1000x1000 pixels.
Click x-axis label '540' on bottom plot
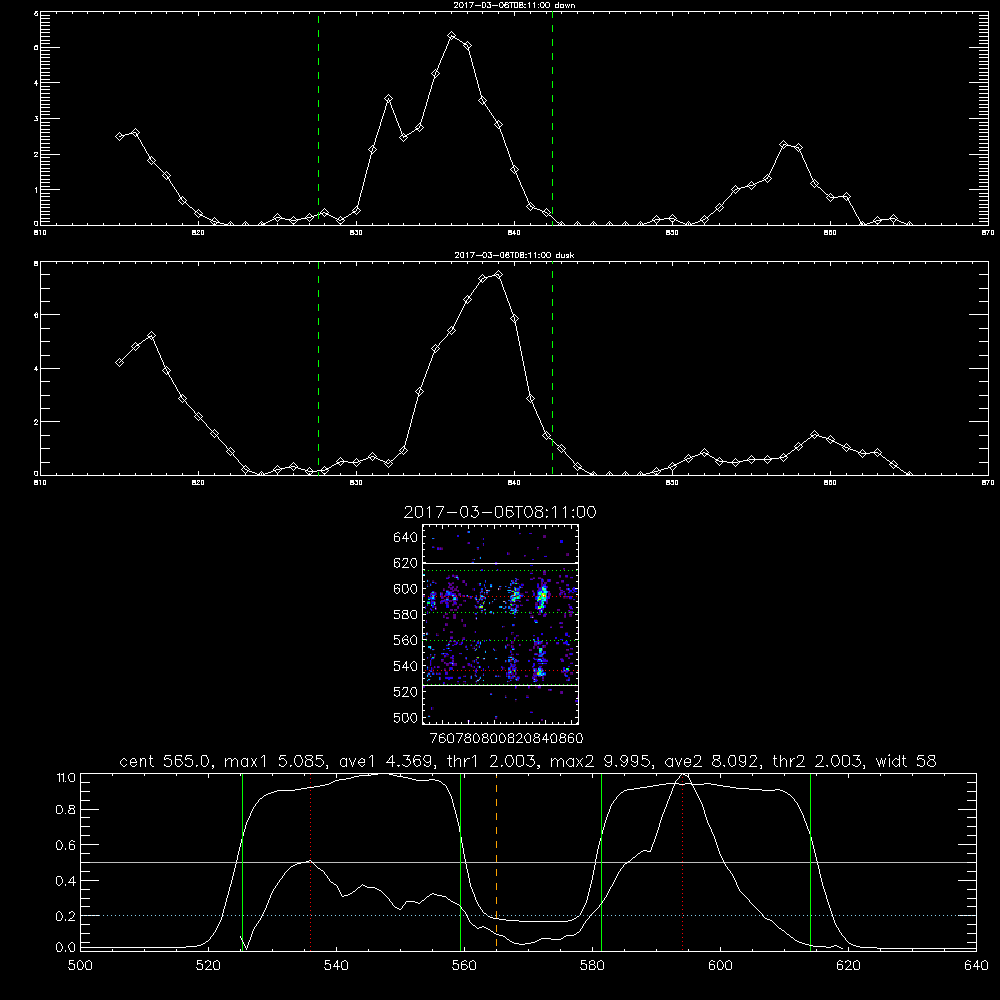[335, 966]
